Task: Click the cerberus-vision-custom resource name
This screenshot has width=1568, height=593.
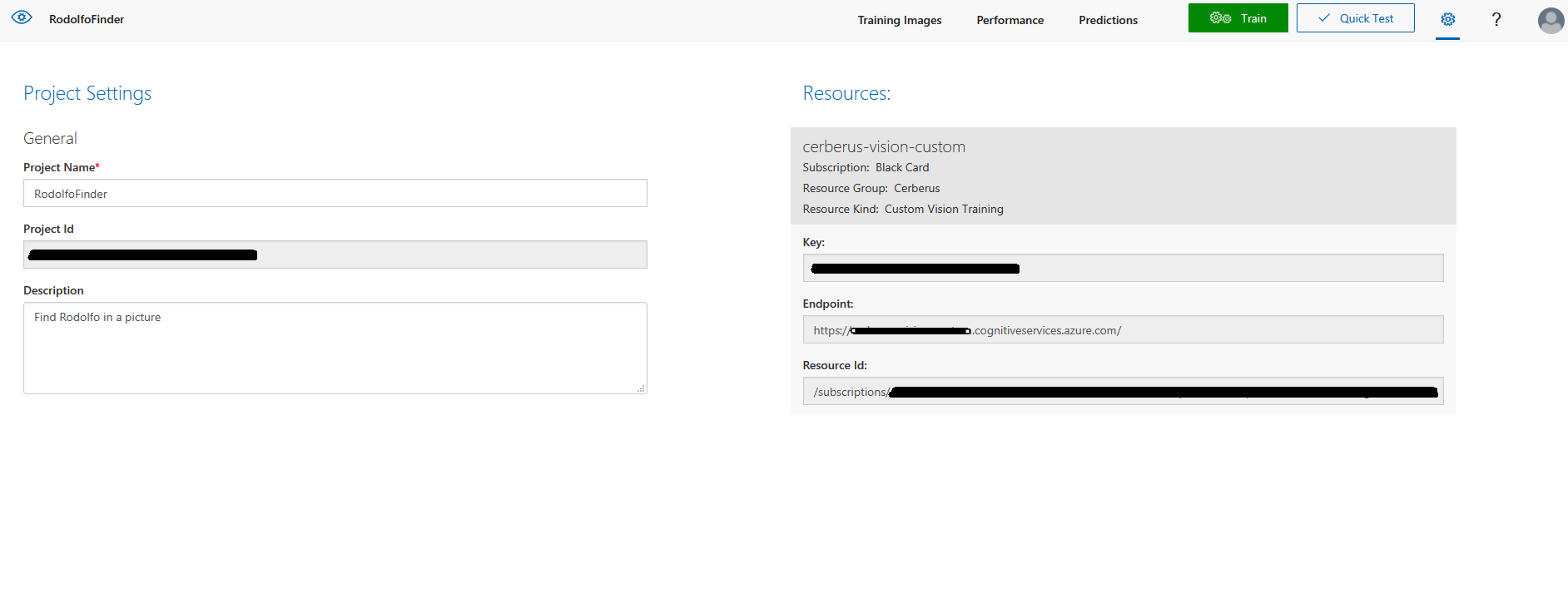Action: click(x=884, y=146)
